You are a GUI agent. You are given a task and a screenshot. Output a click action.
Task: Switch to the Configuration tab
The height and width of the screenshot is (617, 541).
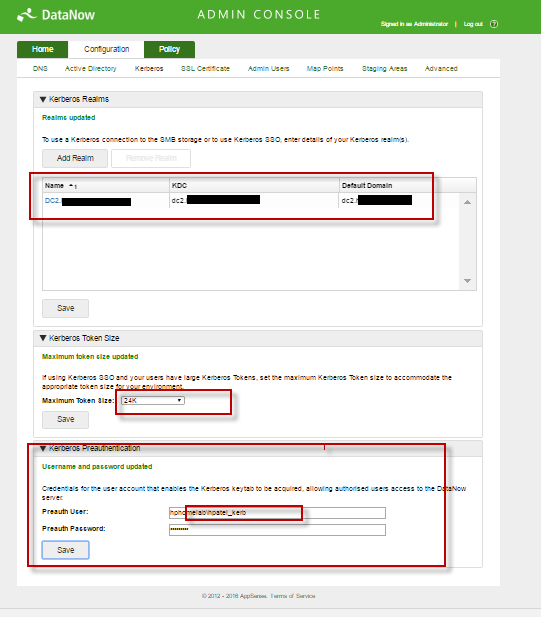click(106, 49)
